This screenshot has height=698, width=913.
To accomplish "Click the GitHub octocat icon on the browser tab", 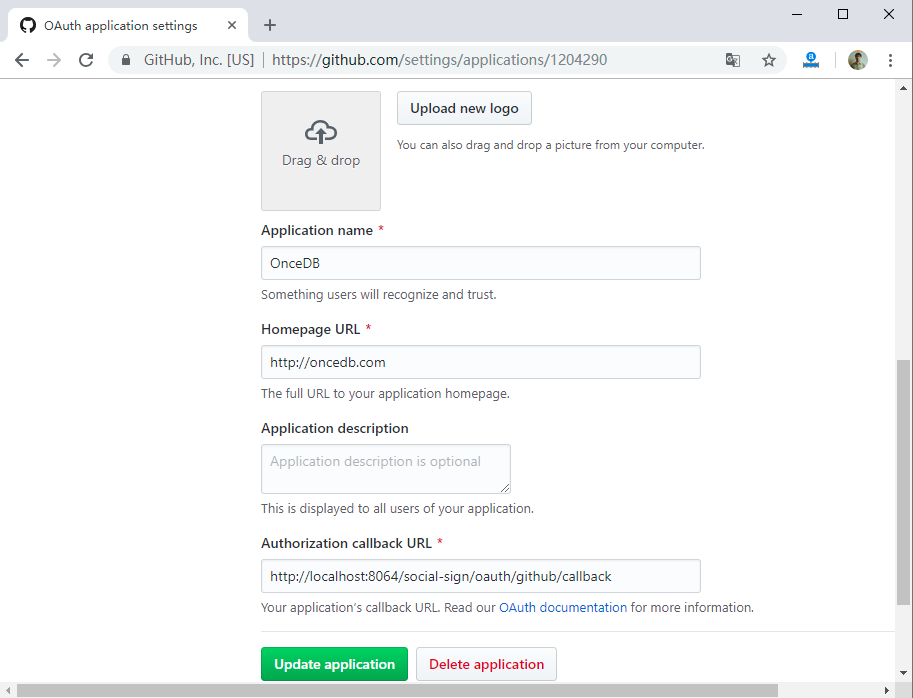I will [x=27, y=25].
